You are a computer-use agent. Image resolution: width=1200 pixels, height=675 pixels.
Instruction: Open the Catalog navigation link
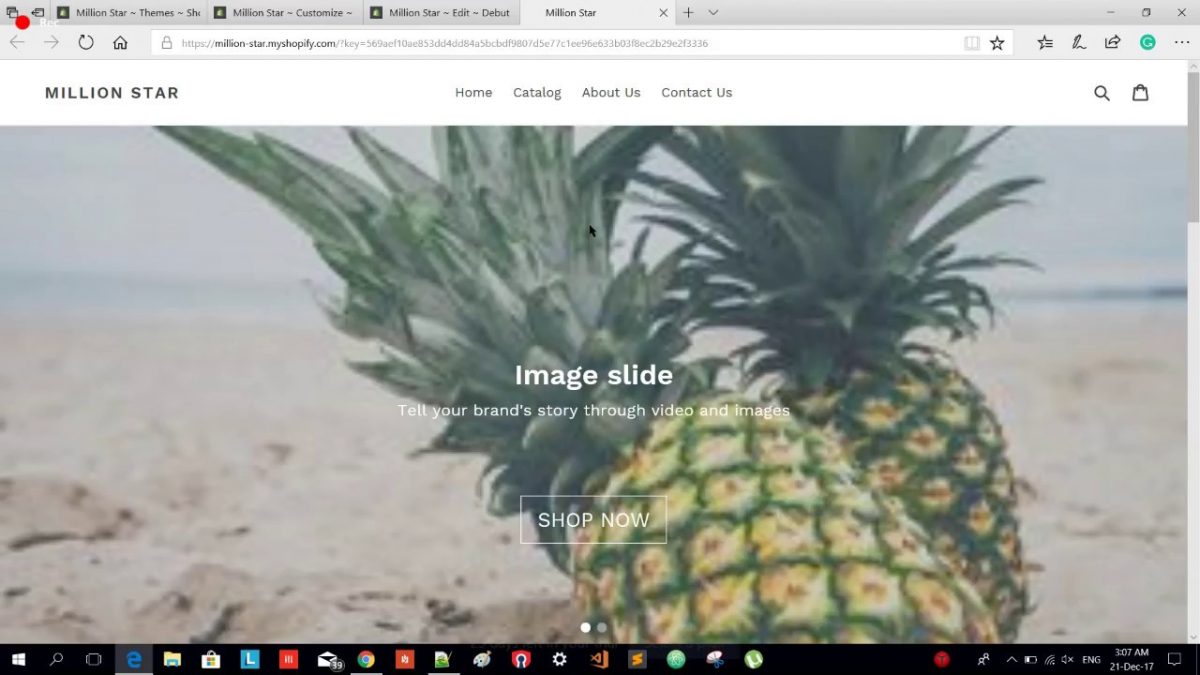(537, 93)
